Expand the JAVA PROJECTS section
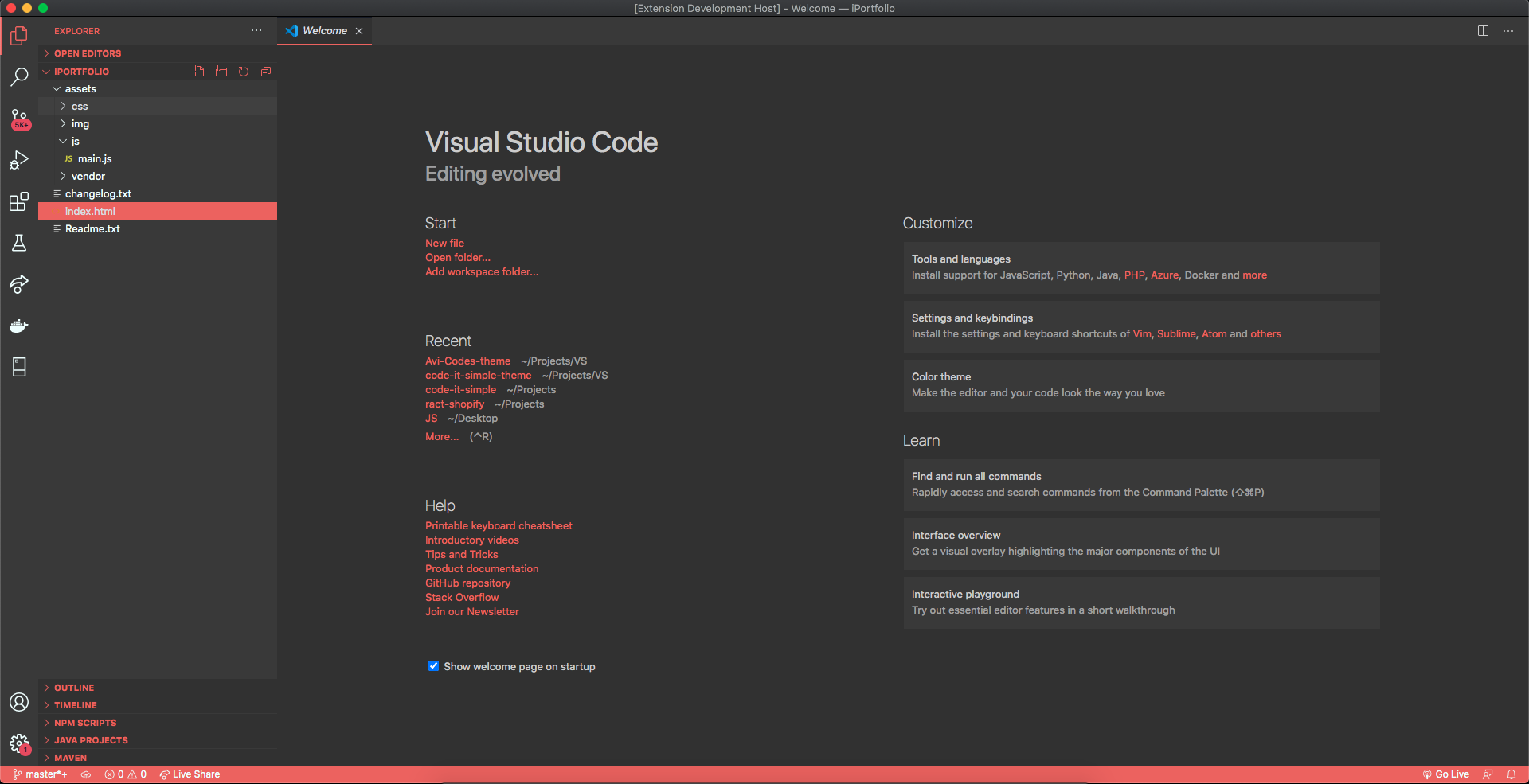This screenshot has width=1529, height=784. [x=158, y=740]
